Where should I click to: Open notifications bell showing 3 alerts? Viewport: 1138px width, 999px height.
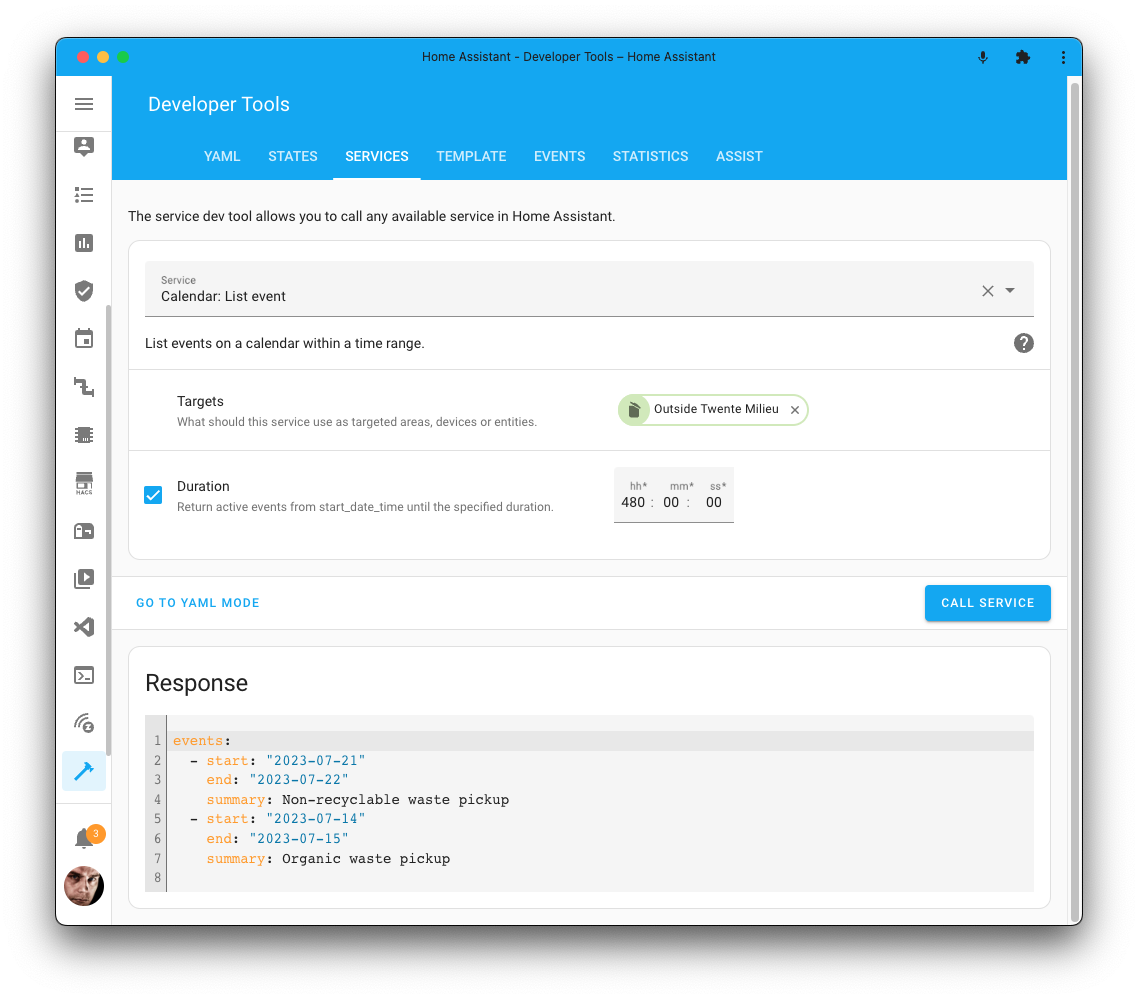[84, 836]
